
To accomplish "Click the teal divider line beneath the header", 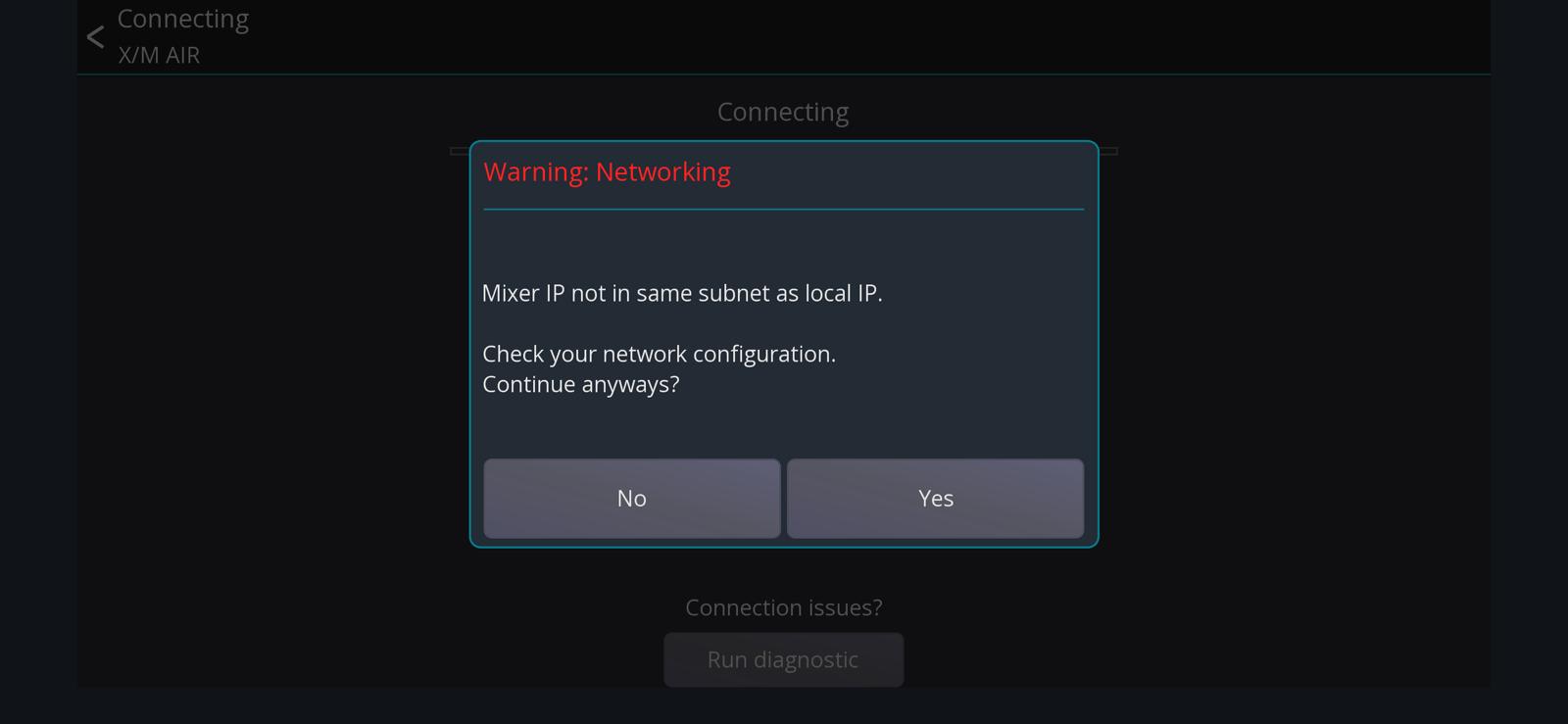I will [783, 73].
